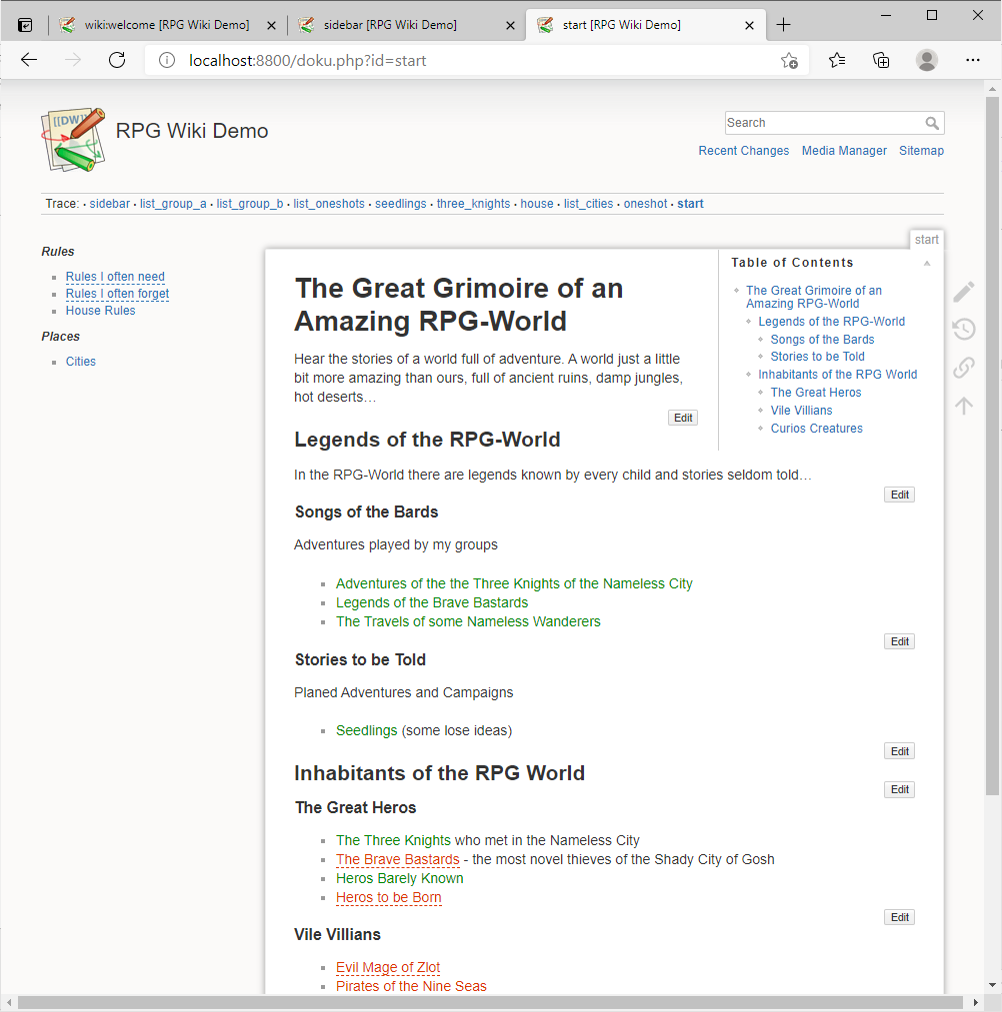1002x1012 pixels.
Task: Click the vertical scrollbar thumb
Action: (x=992, y=445)
